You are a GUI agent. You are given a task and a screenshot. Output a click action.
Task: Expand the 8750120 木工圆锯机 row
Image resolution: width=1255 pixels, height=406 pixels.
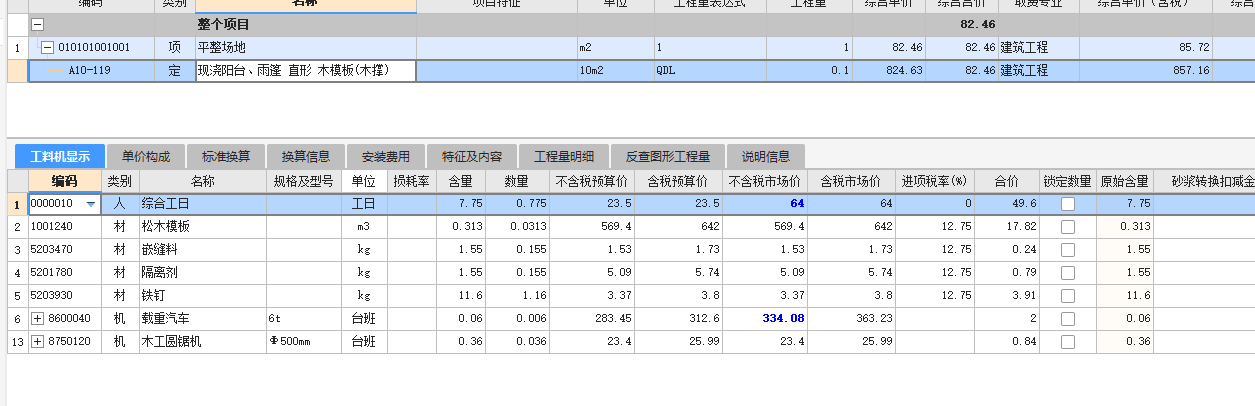pyautogui.click(x=38, y=341)
